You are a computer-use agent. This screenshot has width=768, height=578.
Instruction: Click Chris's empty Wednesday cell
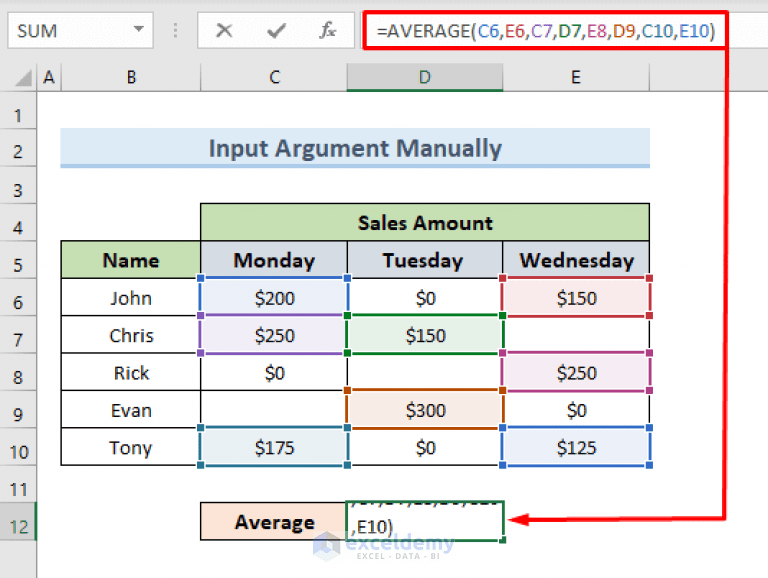(576, 335)
